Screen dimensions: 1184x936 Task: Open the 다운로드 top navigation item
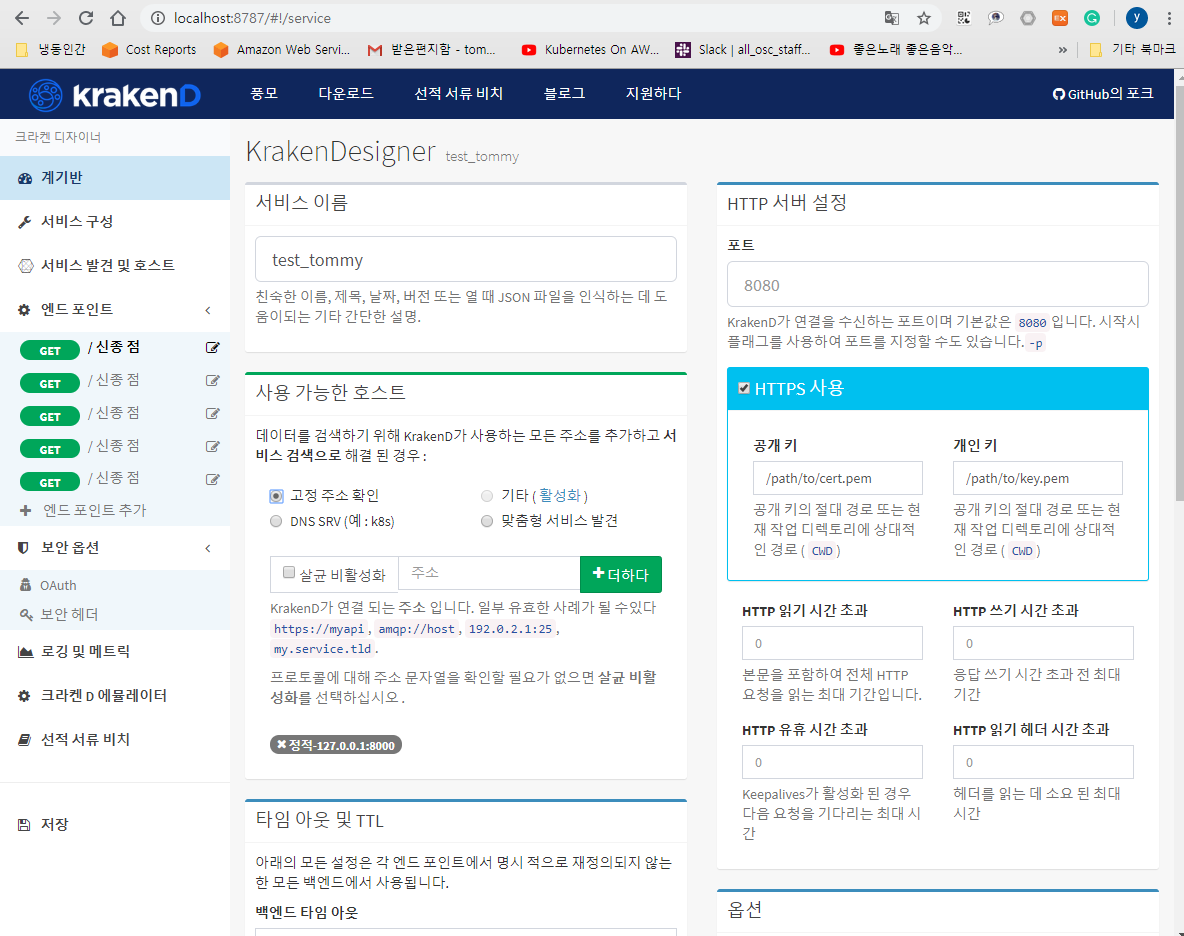click(x=346, y=94)
